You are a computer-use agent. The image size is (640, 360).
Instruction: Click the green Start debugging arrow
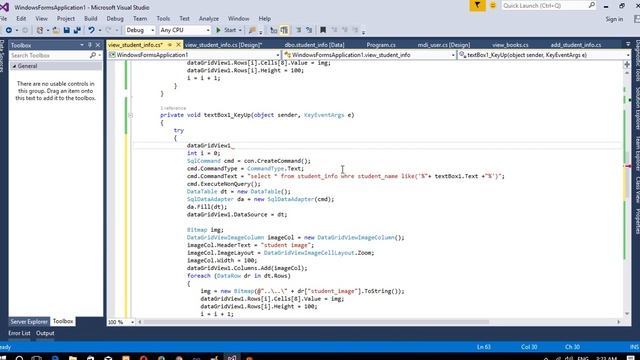tap(218, 30)
